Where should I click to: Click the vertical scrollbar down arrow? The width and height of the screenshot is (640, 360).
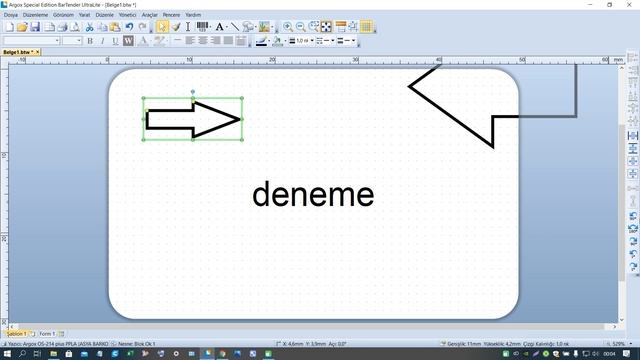coord(622,320)
